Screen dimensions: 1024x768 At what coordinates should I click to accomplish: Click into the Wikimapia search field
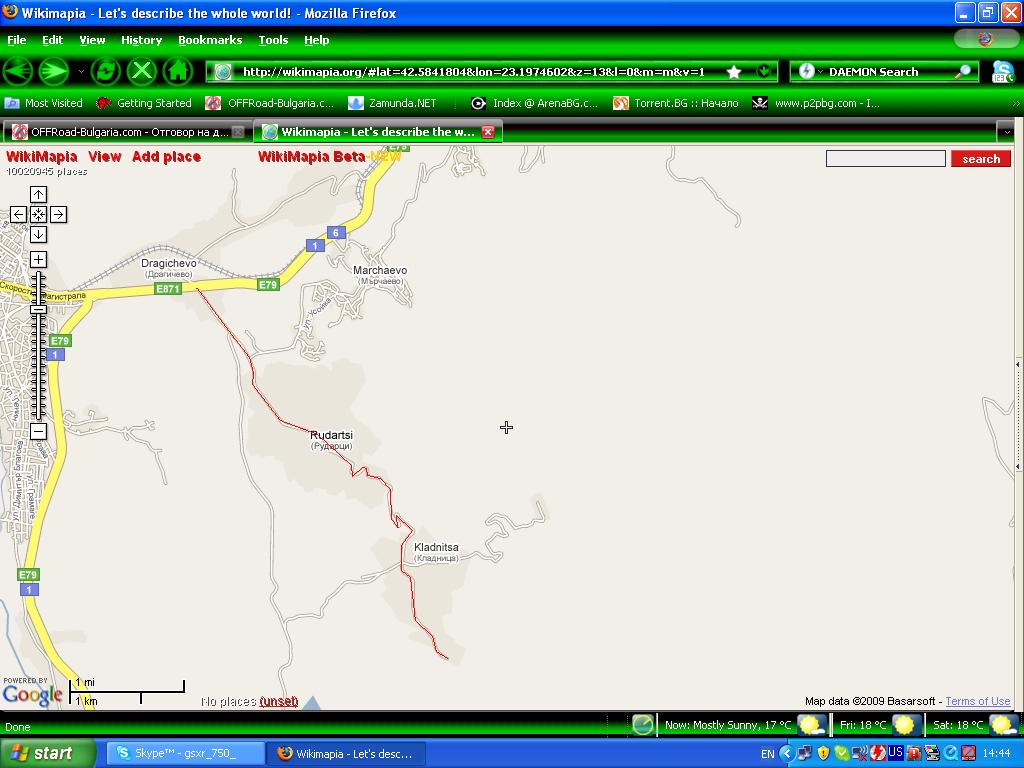[886, 159]
